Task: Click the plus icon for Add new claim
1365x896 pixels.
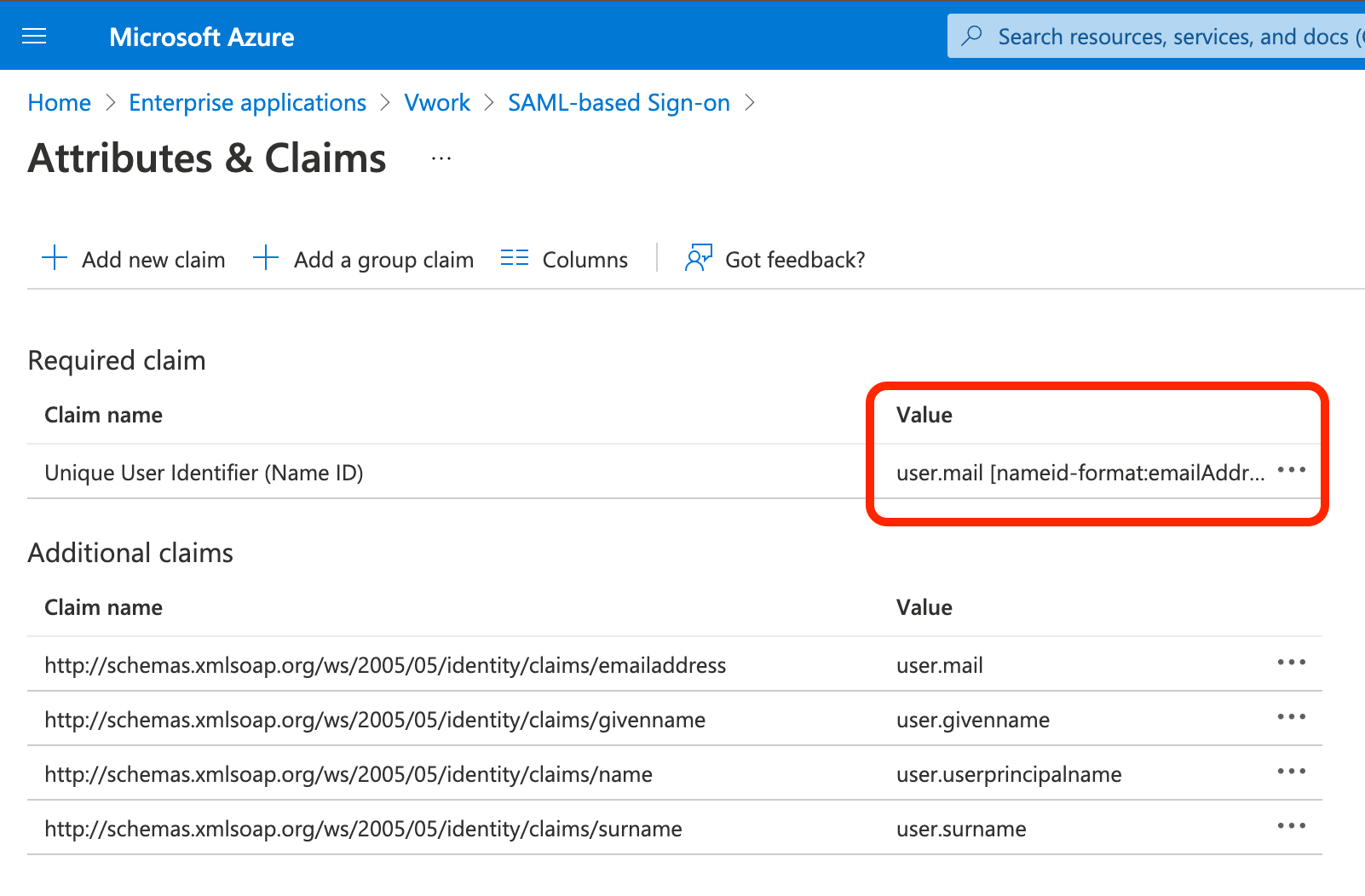Action: [55, 258]
